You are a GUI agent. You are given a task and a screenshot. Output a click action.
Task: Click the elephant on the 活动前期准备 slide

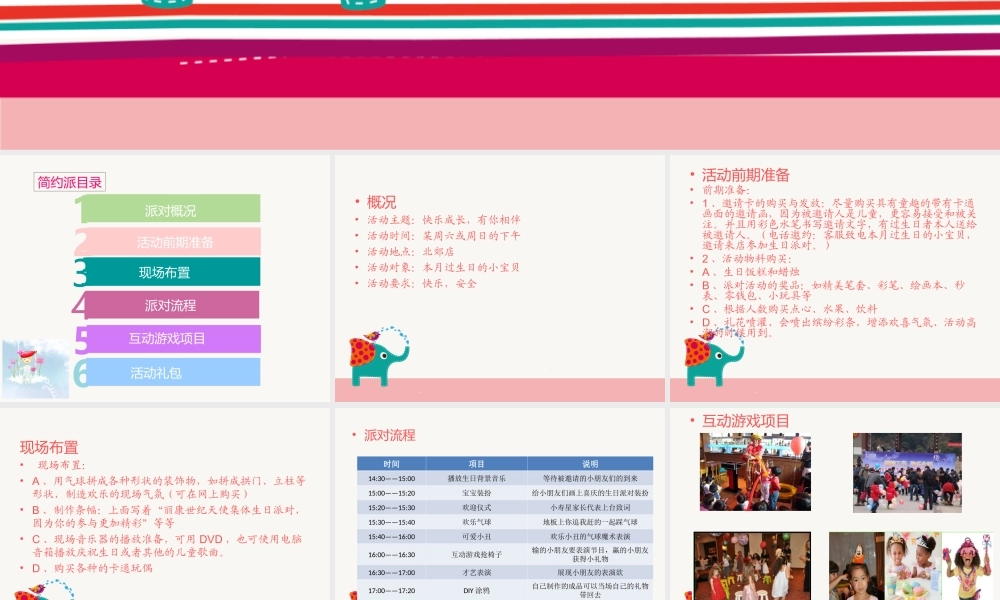pos(714,356)
